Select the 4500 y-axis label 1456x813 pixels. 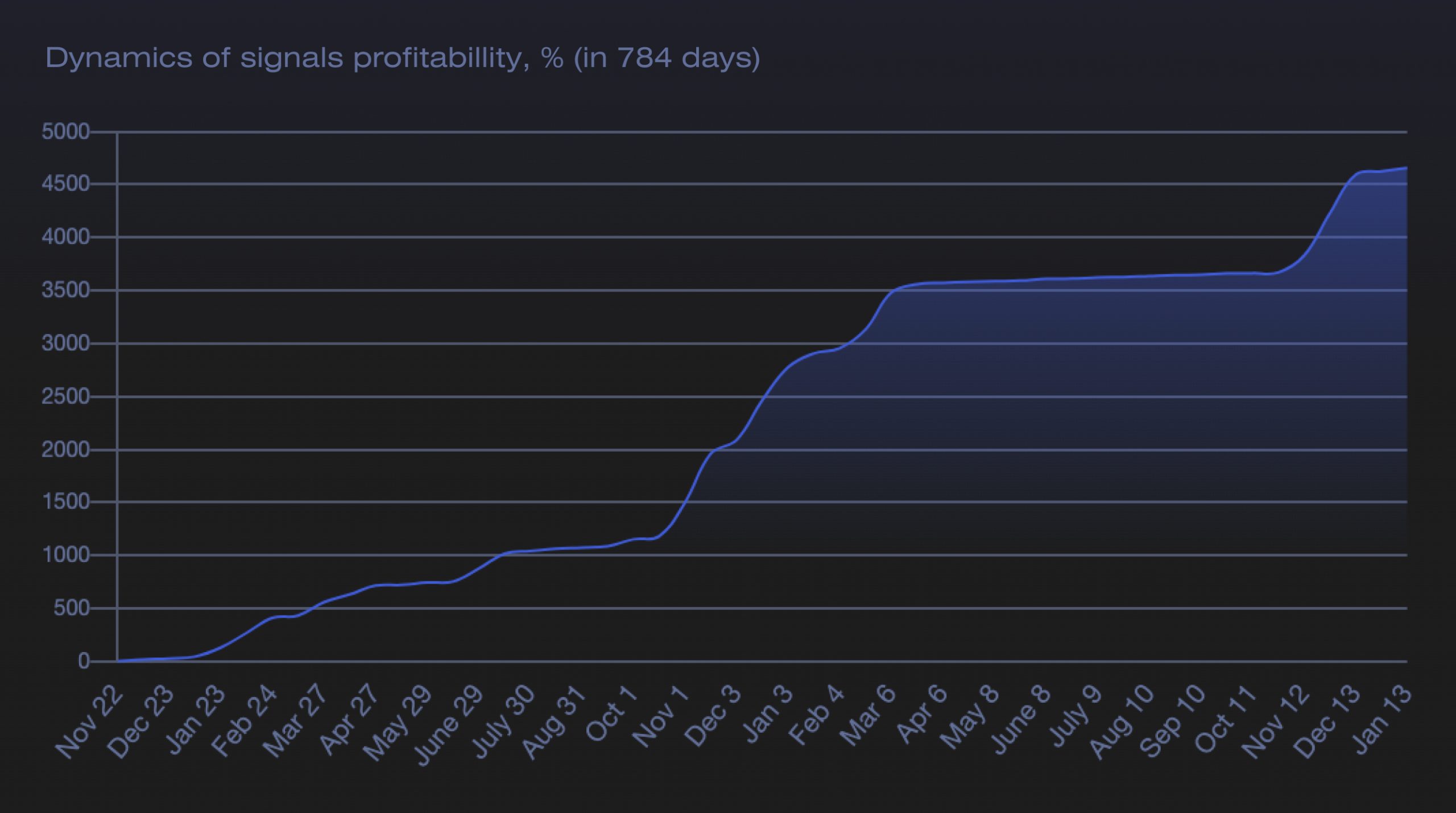click(65, 184)
